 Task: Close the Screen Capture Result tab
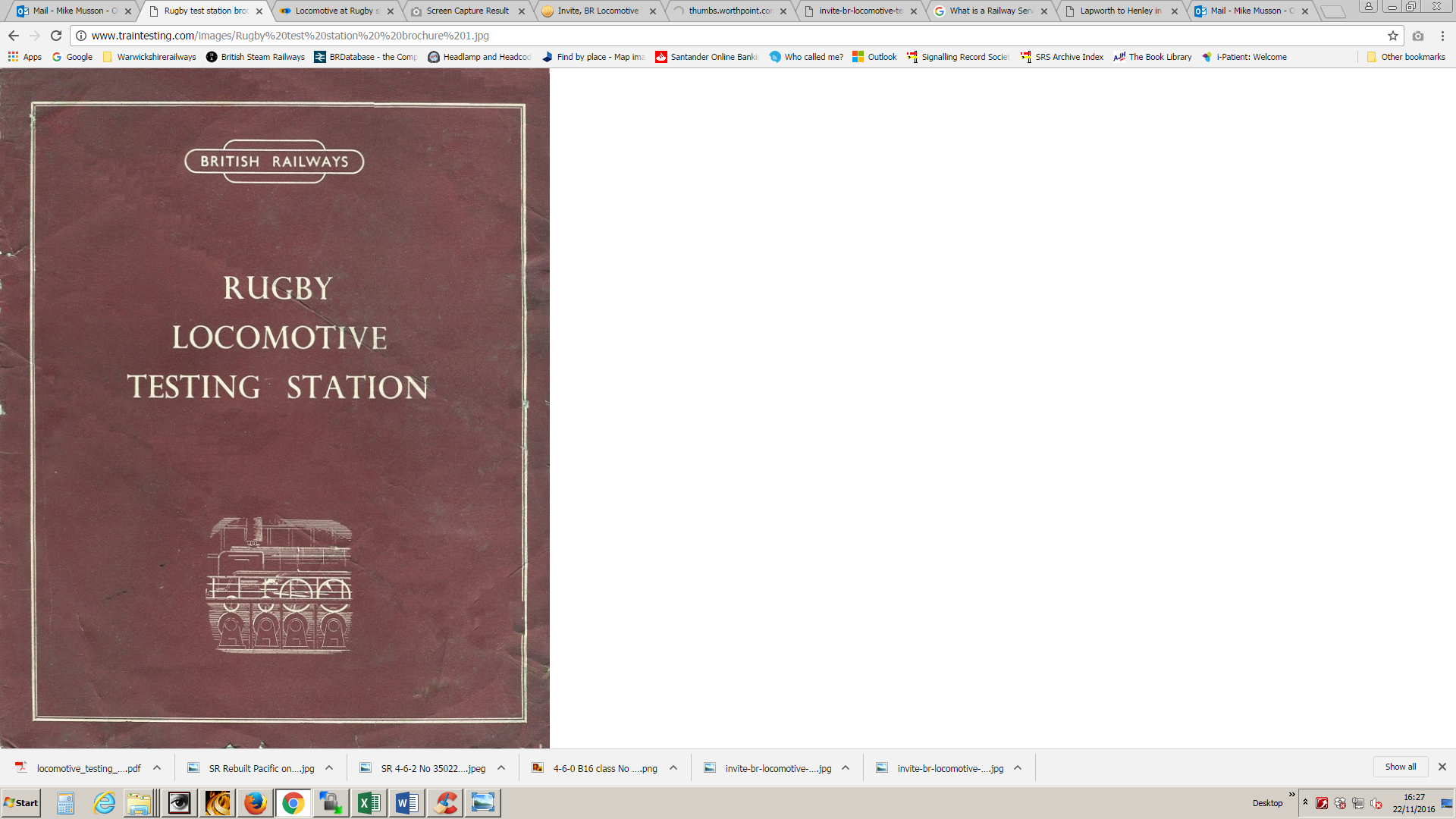pos(522,11)
